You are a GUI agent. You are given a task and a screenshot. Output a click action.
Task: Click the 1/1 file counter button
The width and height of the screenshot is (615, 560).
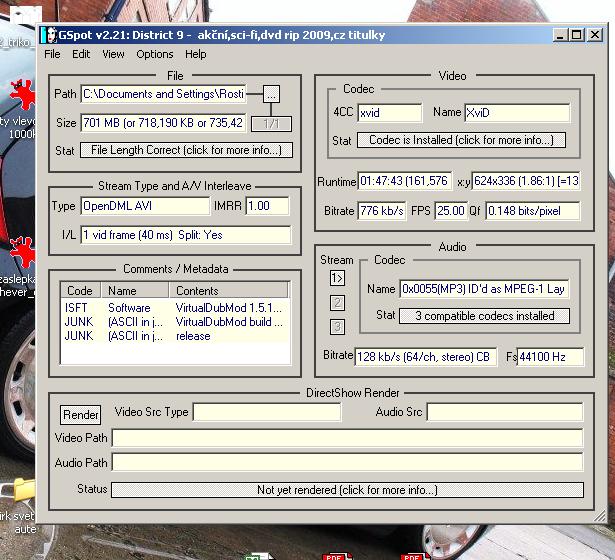[270, 123]
